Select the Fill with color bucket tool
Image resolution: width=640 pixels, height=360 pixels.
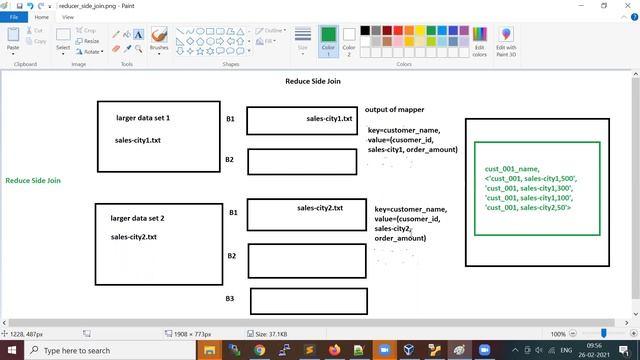(127, 35)
